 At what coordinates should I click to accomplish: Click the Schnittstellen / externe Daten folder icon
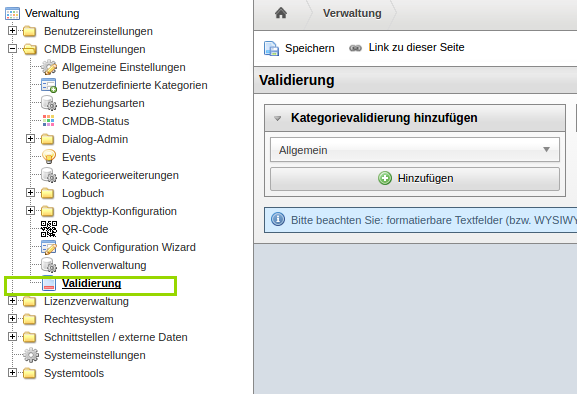pyautogui.click(x=29, y=338)
